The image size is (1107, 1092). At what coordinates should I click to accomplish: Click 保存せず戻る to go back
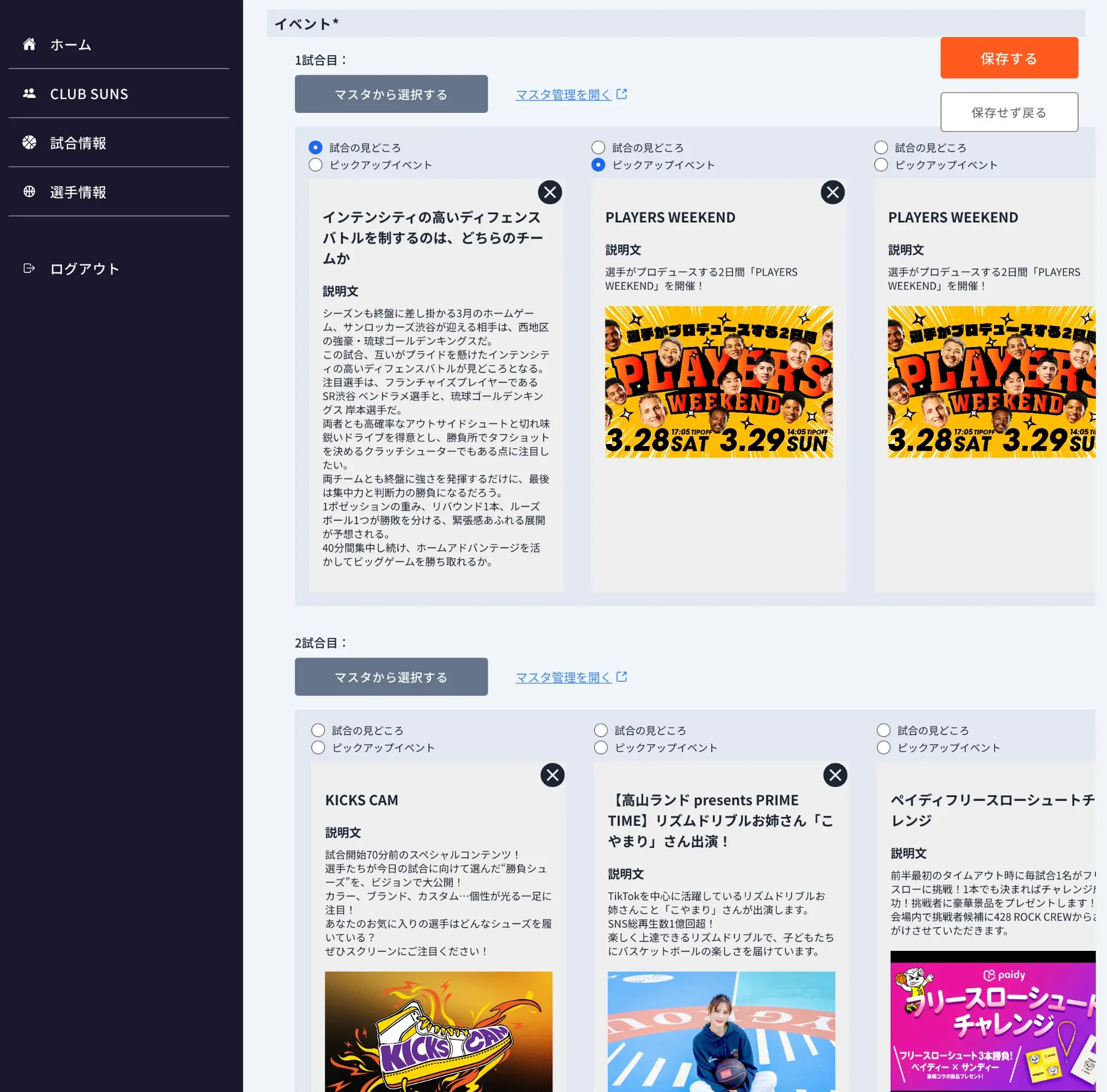1008,112
